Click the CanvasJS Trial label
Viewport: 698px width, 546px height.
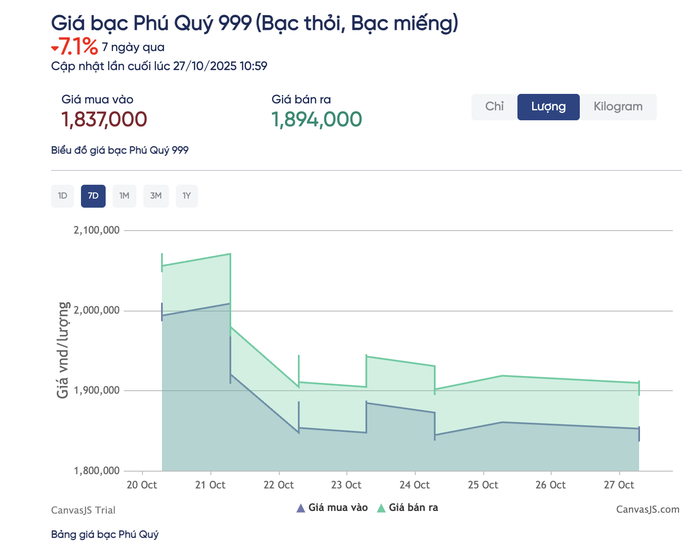click(84, 510)
